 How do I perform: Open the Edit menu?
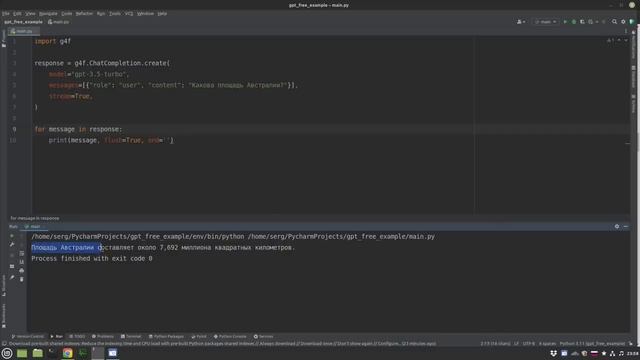17,13
